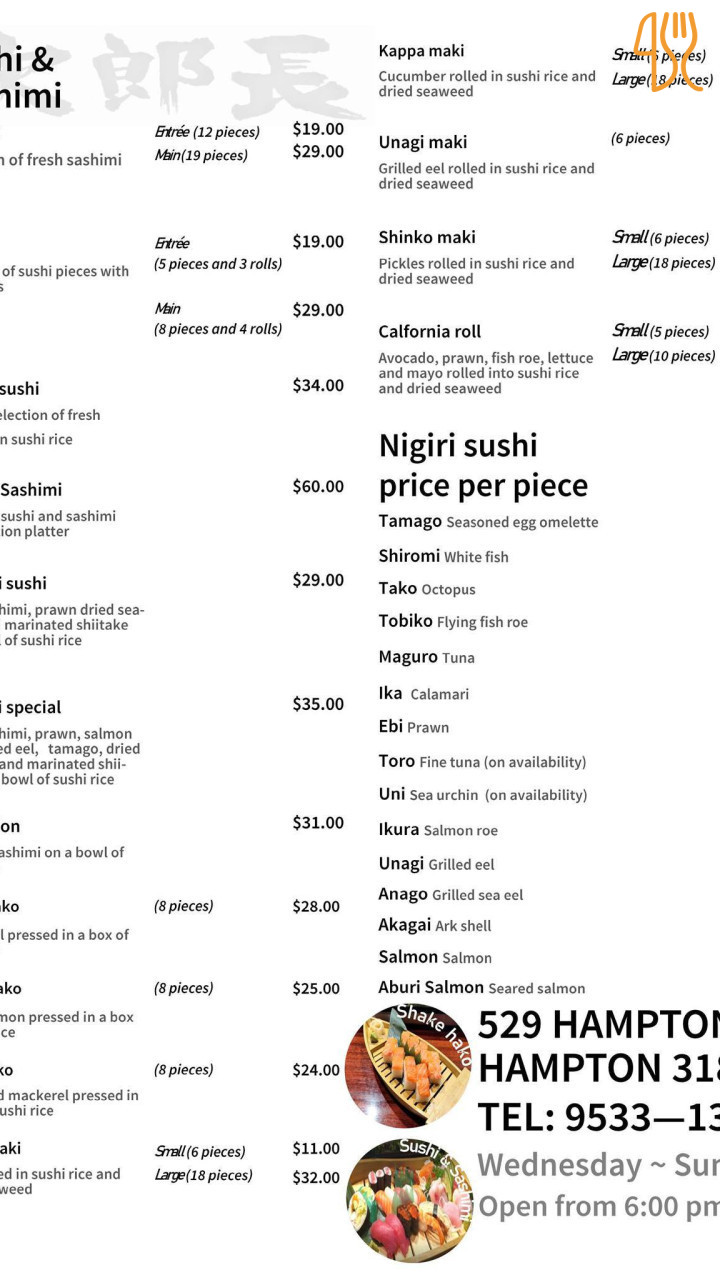The height and width of the screenshot is (1280, 720).
Task: Click the Wednesday opening days text
Action: 598,1165
